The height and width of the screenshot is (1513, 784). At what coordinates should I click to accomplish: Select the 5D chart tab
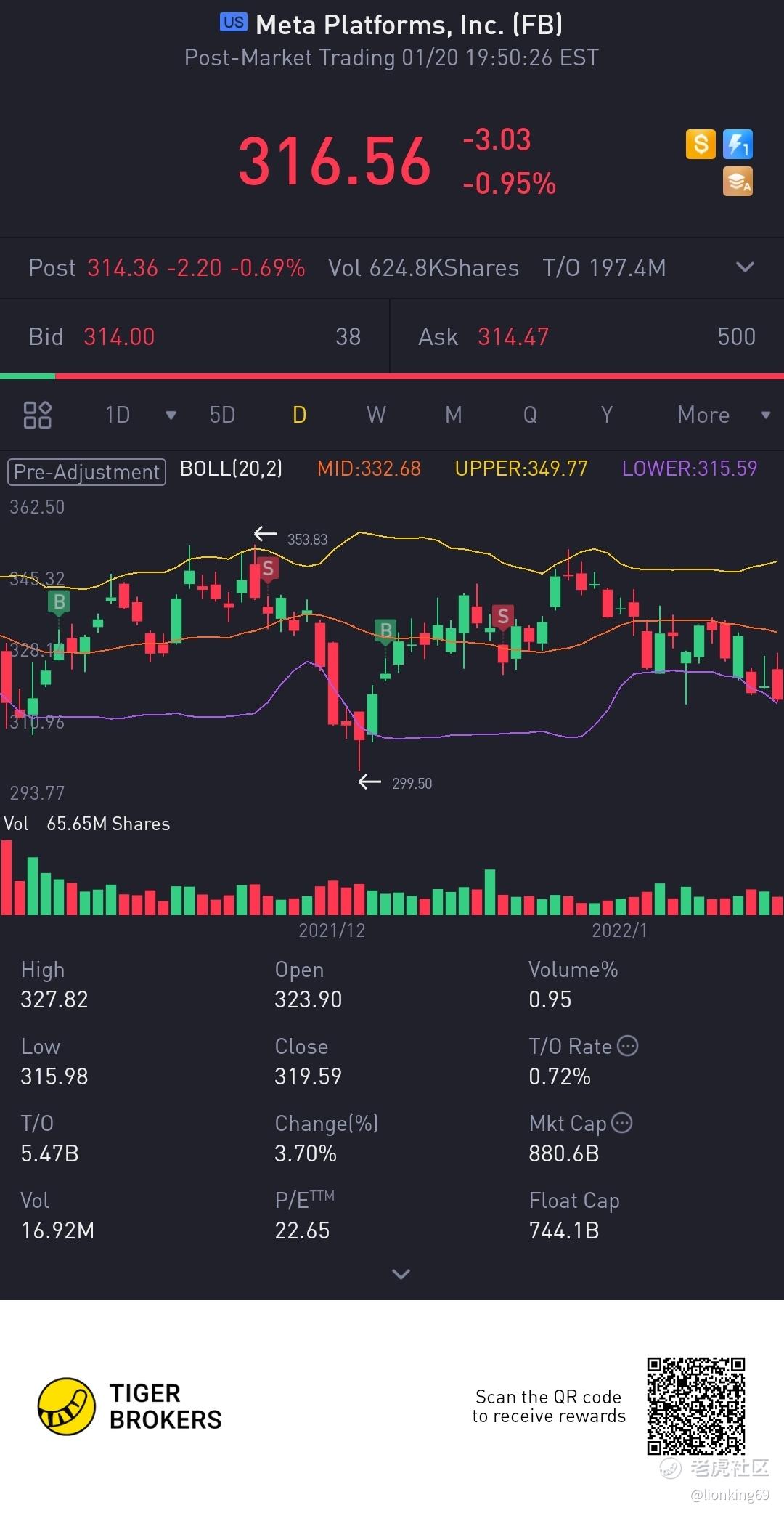222,415
